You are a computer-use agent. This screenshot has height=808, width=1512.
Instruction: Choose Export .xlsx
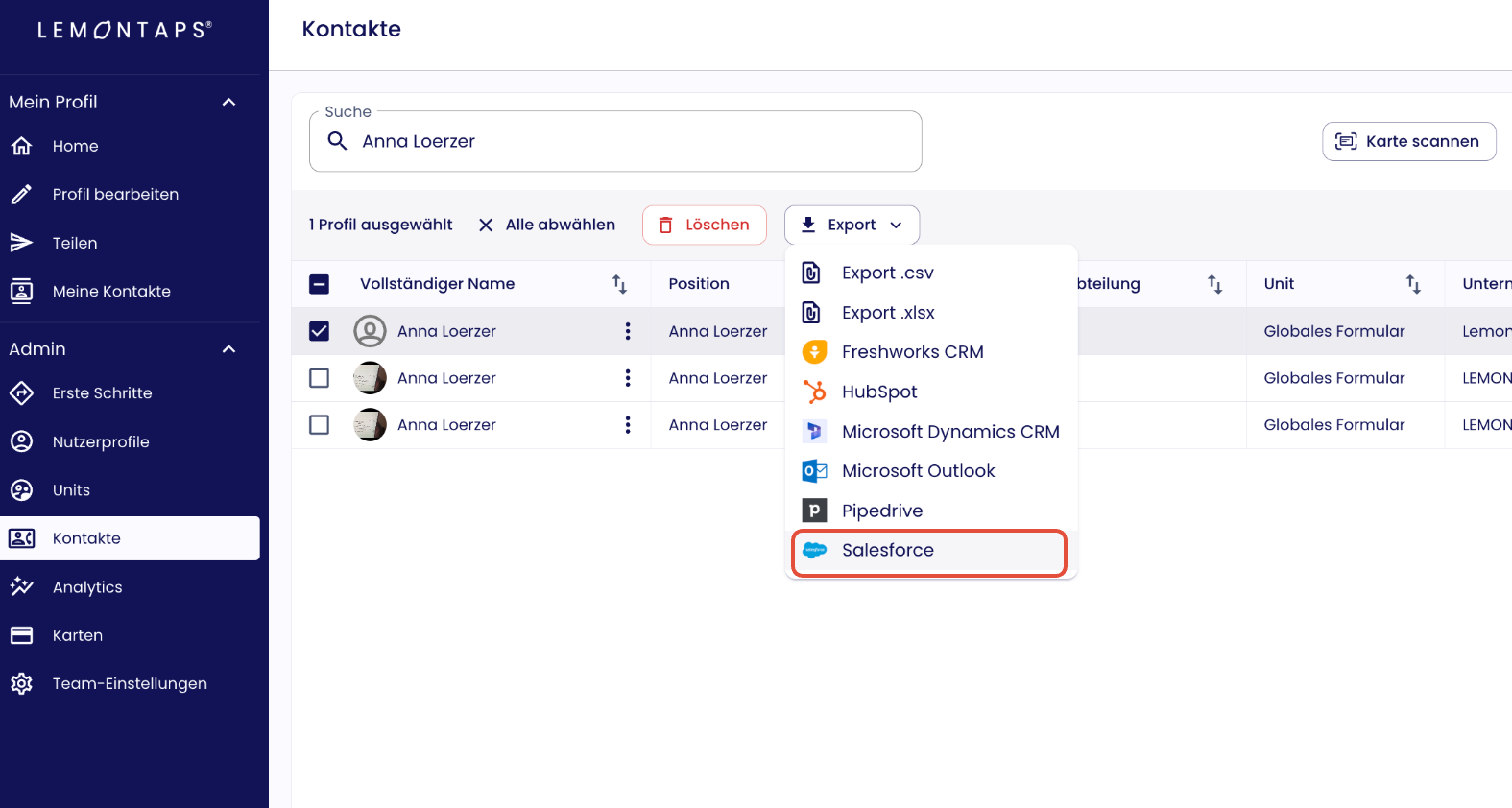click(931, 313)
